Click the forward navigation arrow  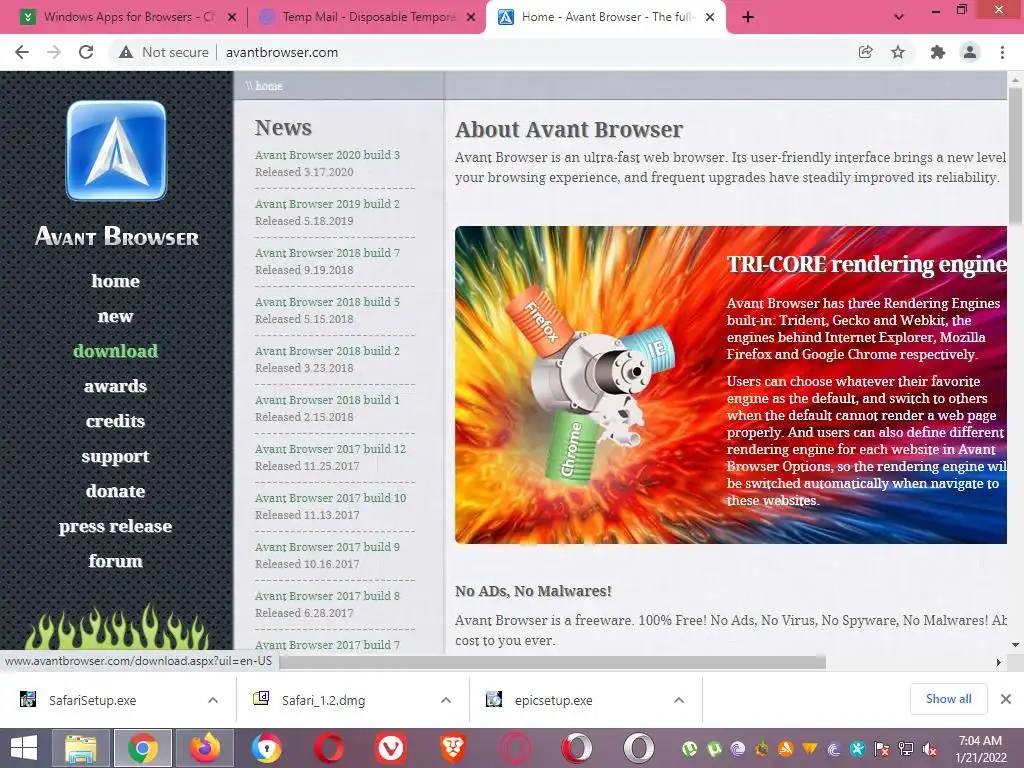click(x=54, y=52)
